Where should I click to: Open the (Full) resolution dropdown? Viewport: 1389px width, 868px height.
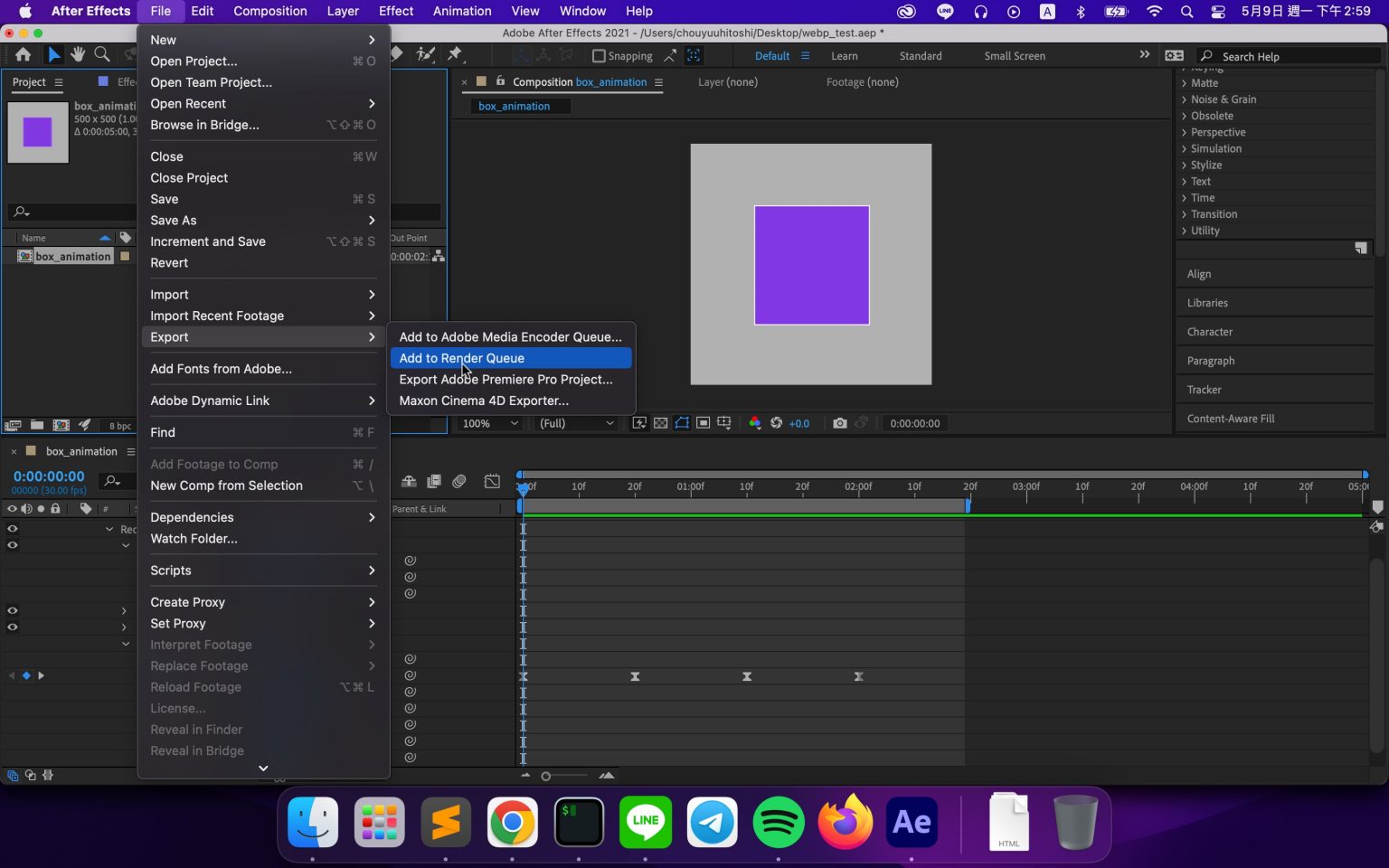point(575,423)
